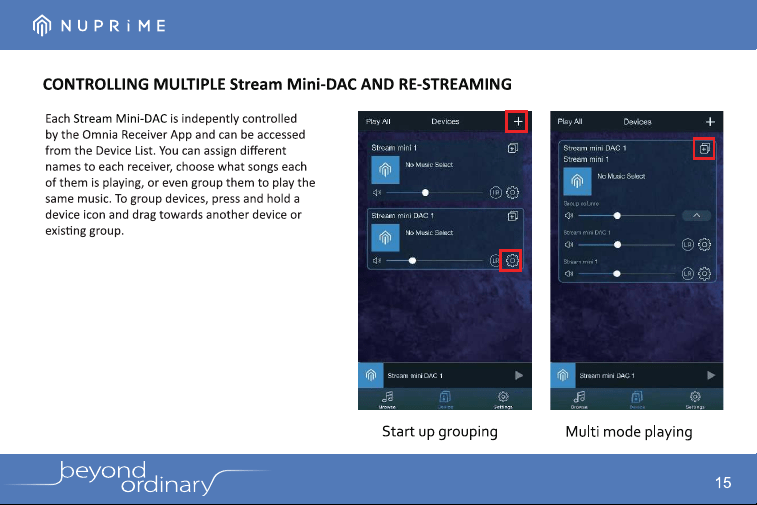This screenshot has height=505, width=757.
Task: Tap now-playing bar logo in Start up grouping screen
Action: 371,375
